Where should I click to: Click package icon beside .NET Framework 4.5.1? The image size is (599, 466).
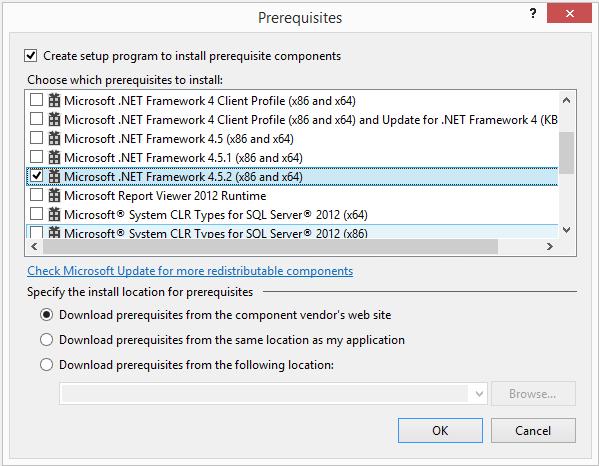point(54,157)
